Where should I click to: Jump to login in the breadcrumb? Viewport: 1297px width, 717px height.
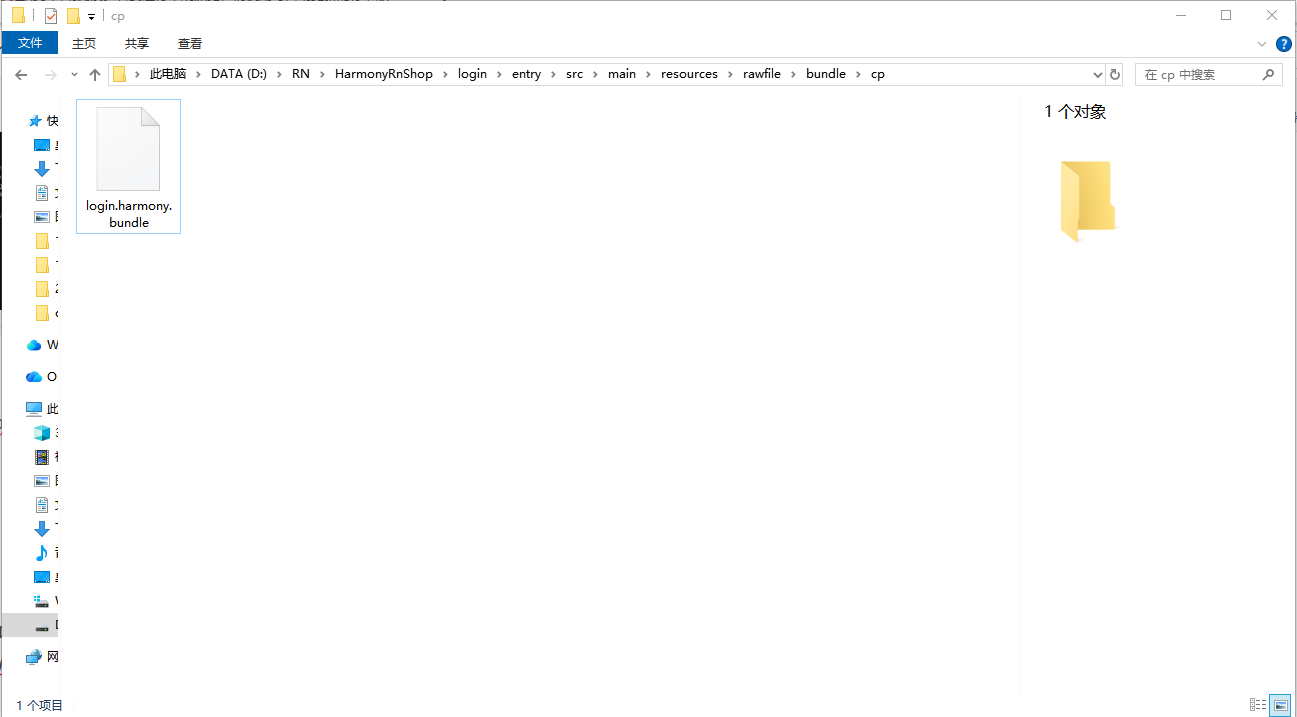(x=472, y=74)
